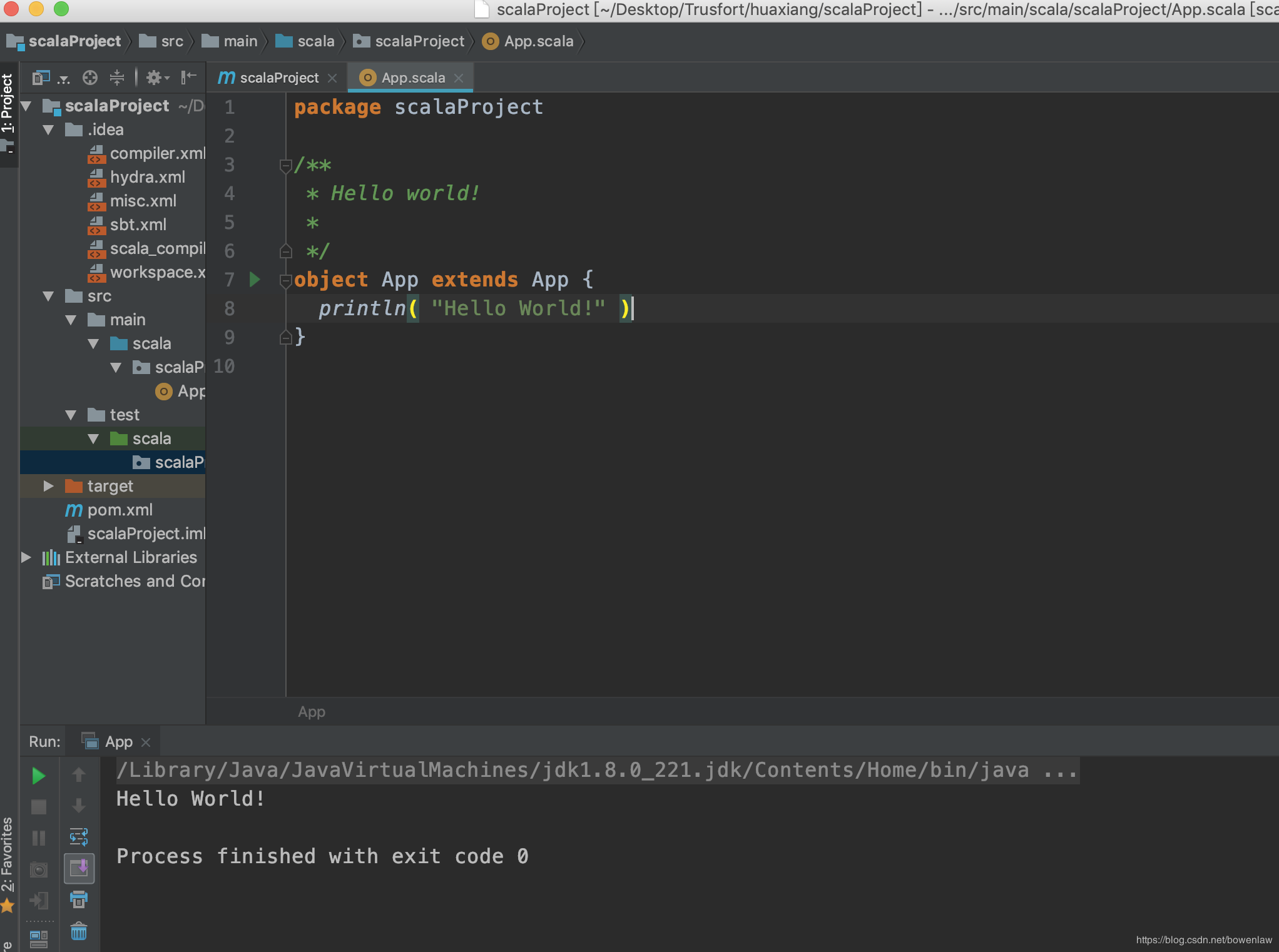
Task: Collapse the scalaProject root tree node
Action: 26,106
